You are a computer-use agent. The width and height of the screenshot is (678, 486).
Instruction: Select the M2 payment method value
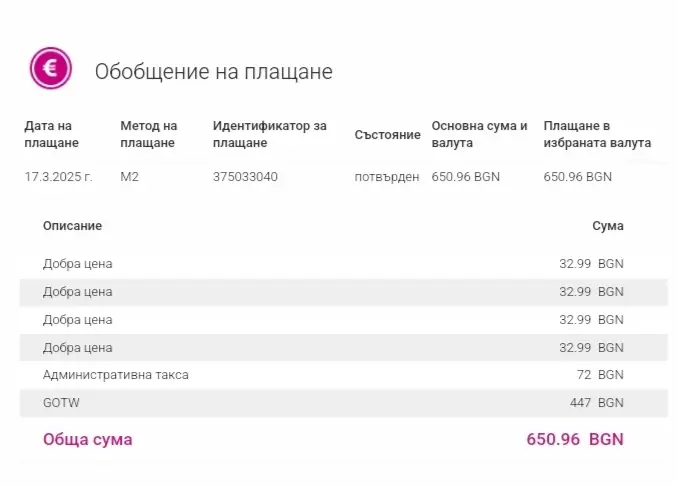tap(129, 177)
